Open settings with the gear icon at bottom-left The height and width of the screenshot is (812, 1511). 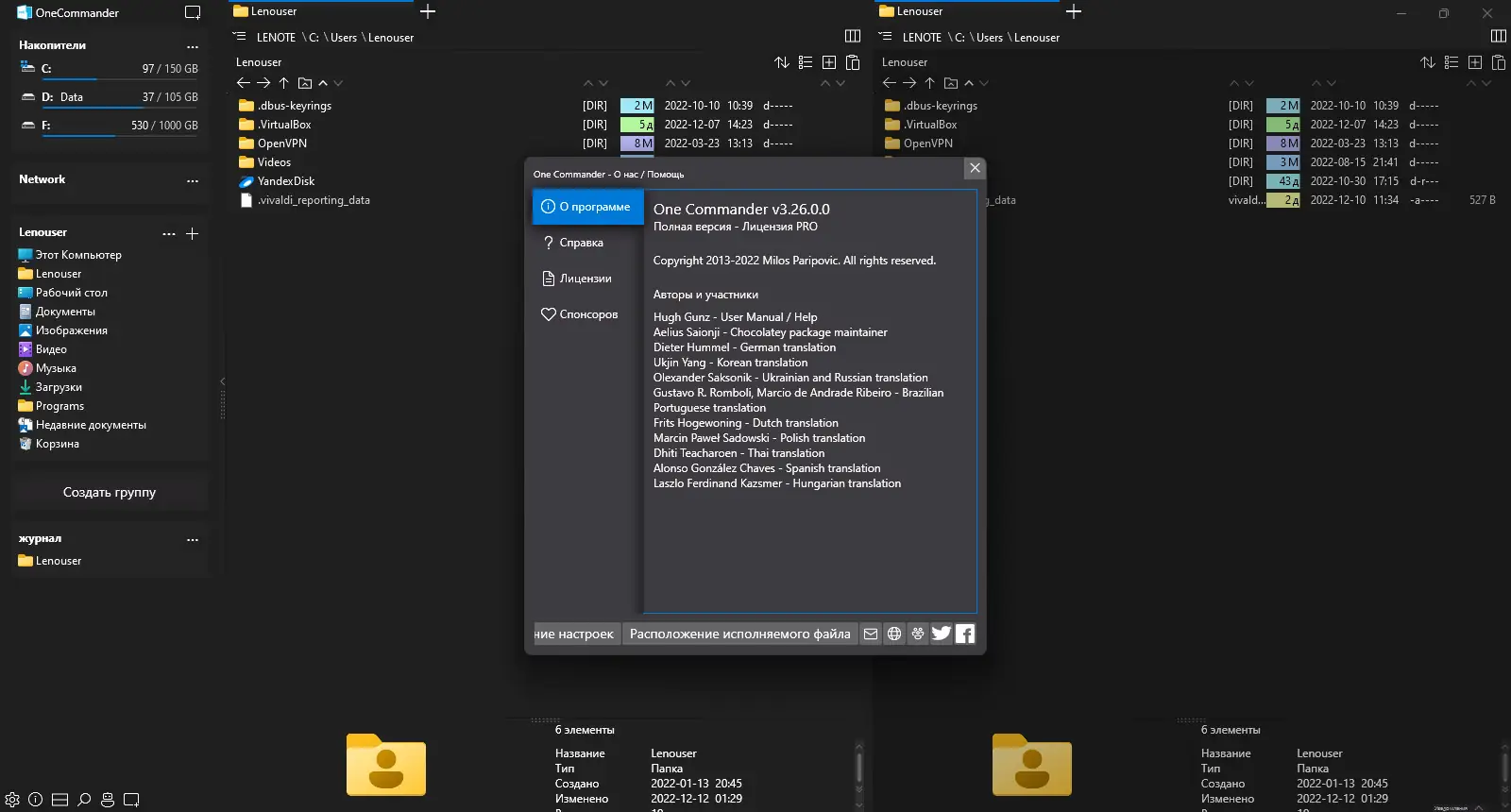click(12, 800)
